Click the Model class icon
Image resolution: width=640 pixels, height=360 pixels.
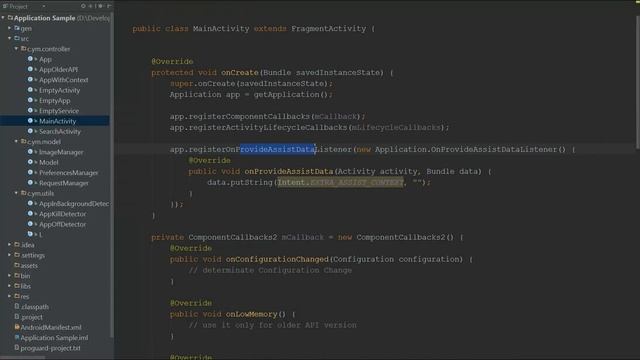pyautogui.click(x=30, y=162)
